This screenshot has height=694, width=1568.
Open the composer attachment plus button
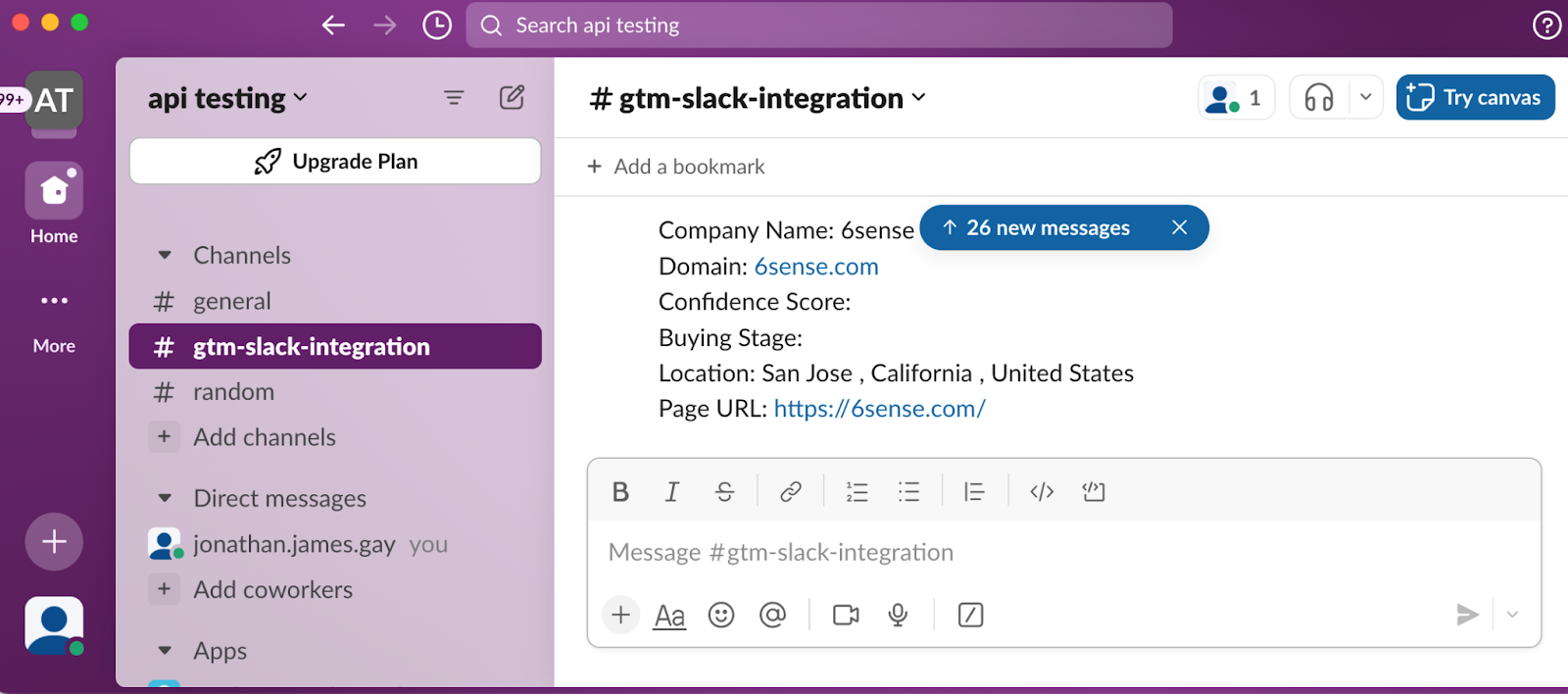click(620, 615)
